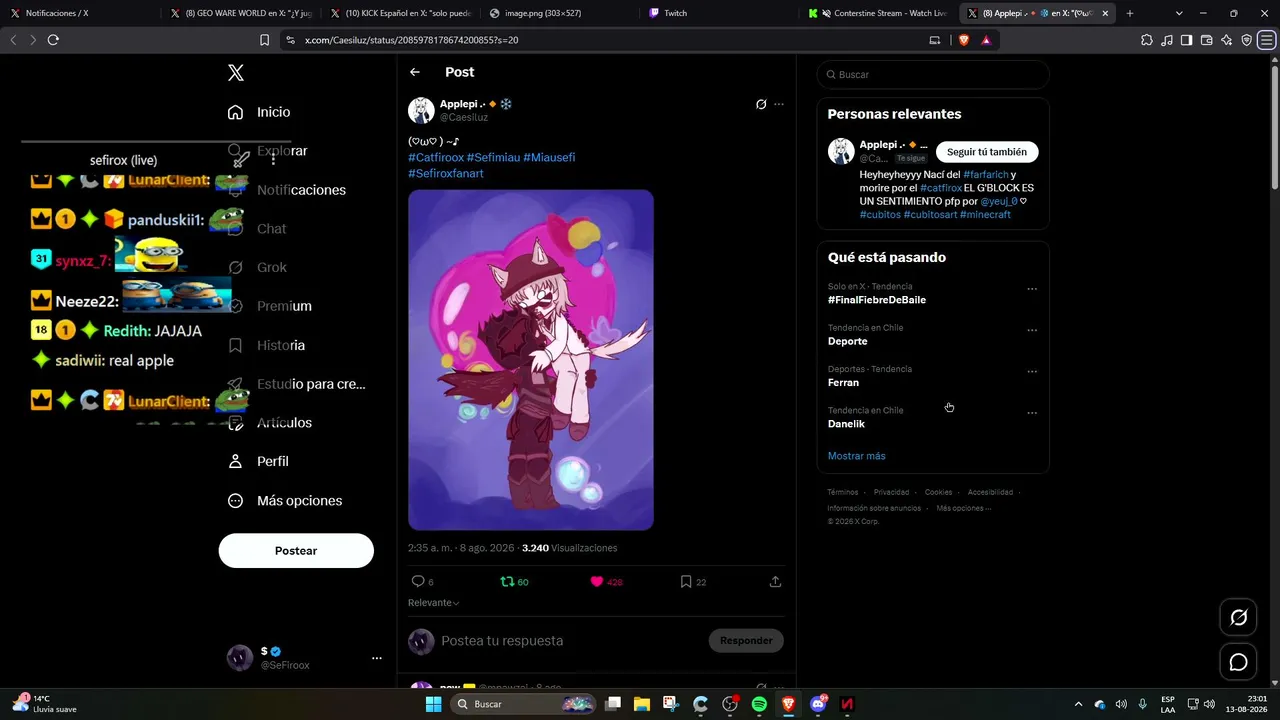Bookmark the fanart post
The height and width of the screenshot is (720, 1280).
(x=686, y=581)
